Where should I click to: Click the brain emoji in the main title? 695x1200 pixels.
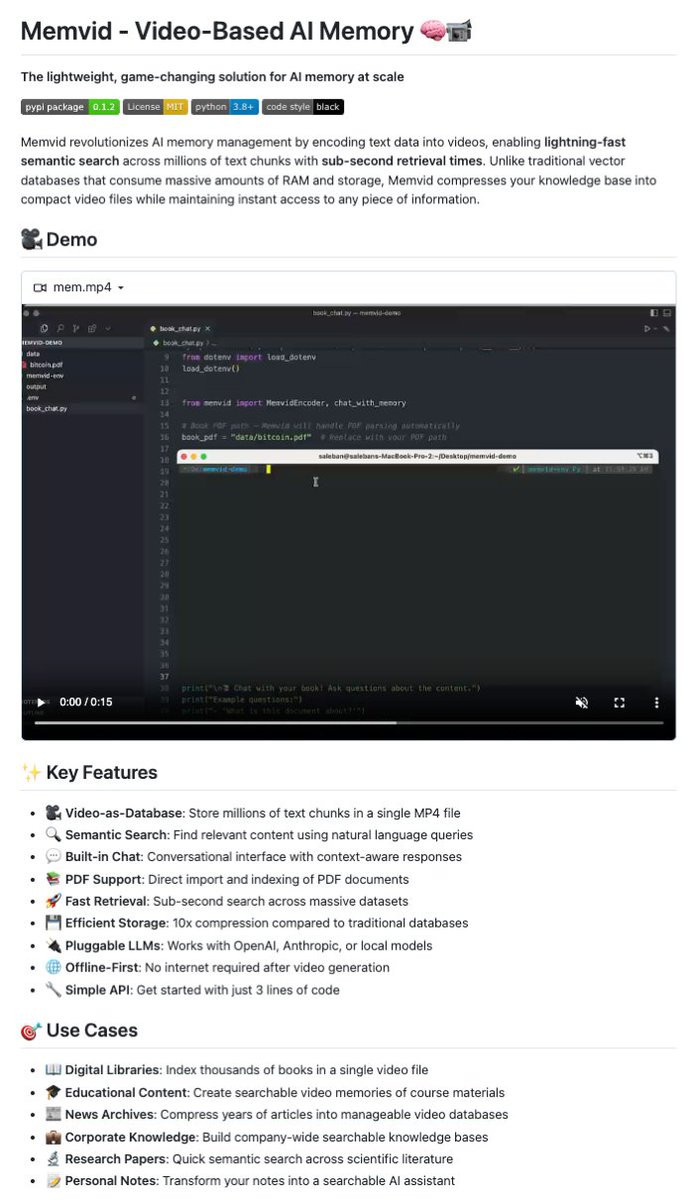432,31
